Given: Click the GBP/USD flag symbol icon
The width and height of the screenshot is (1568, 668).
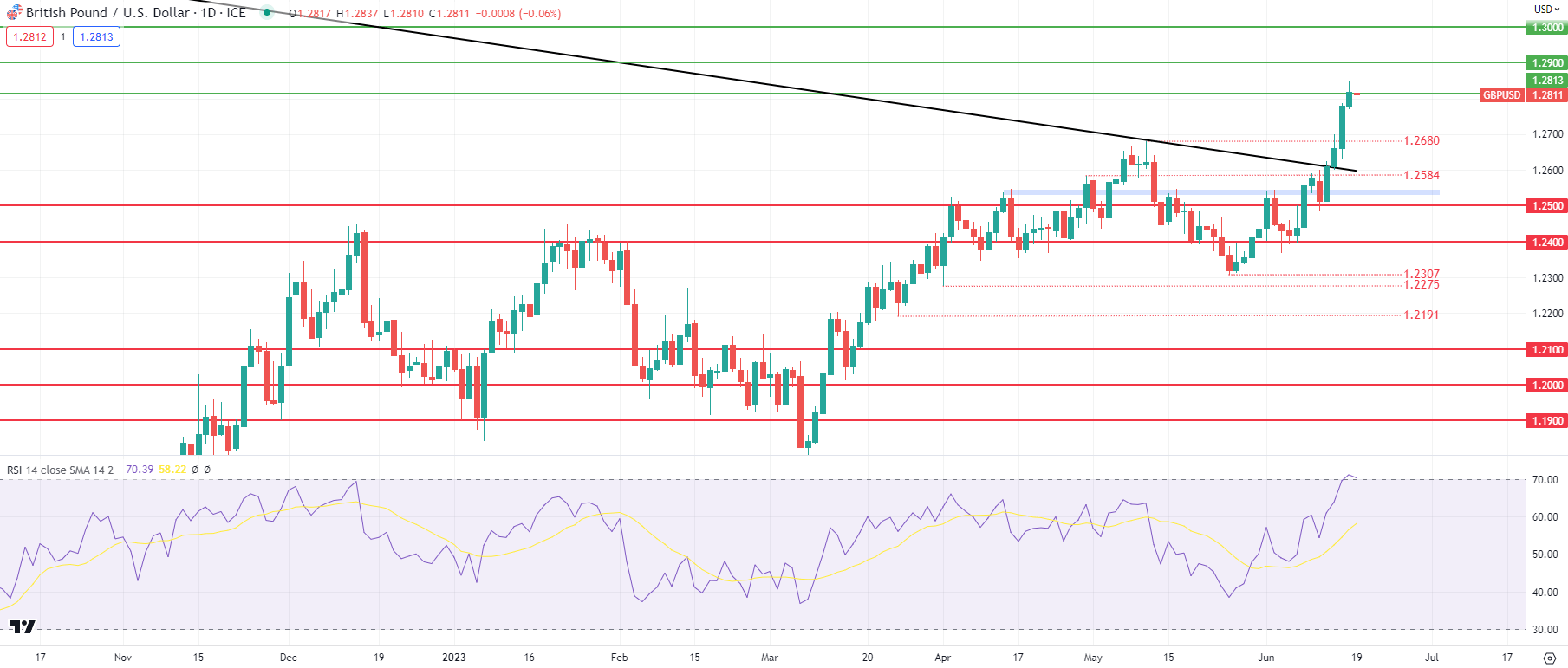Looking at the screenshot, I should 14,13.
